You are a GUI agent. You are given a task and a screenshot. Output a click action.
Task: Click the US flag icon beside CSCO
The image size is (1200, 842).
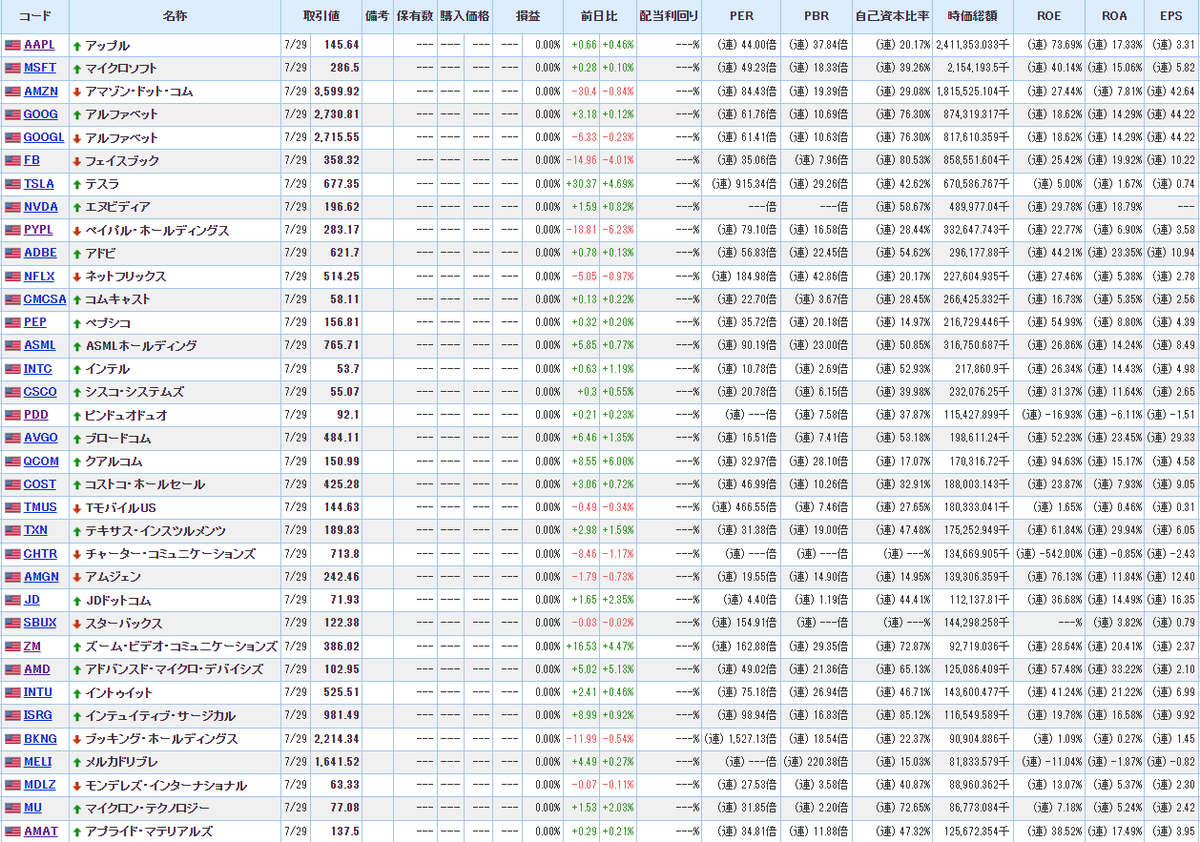pos(12,392)
